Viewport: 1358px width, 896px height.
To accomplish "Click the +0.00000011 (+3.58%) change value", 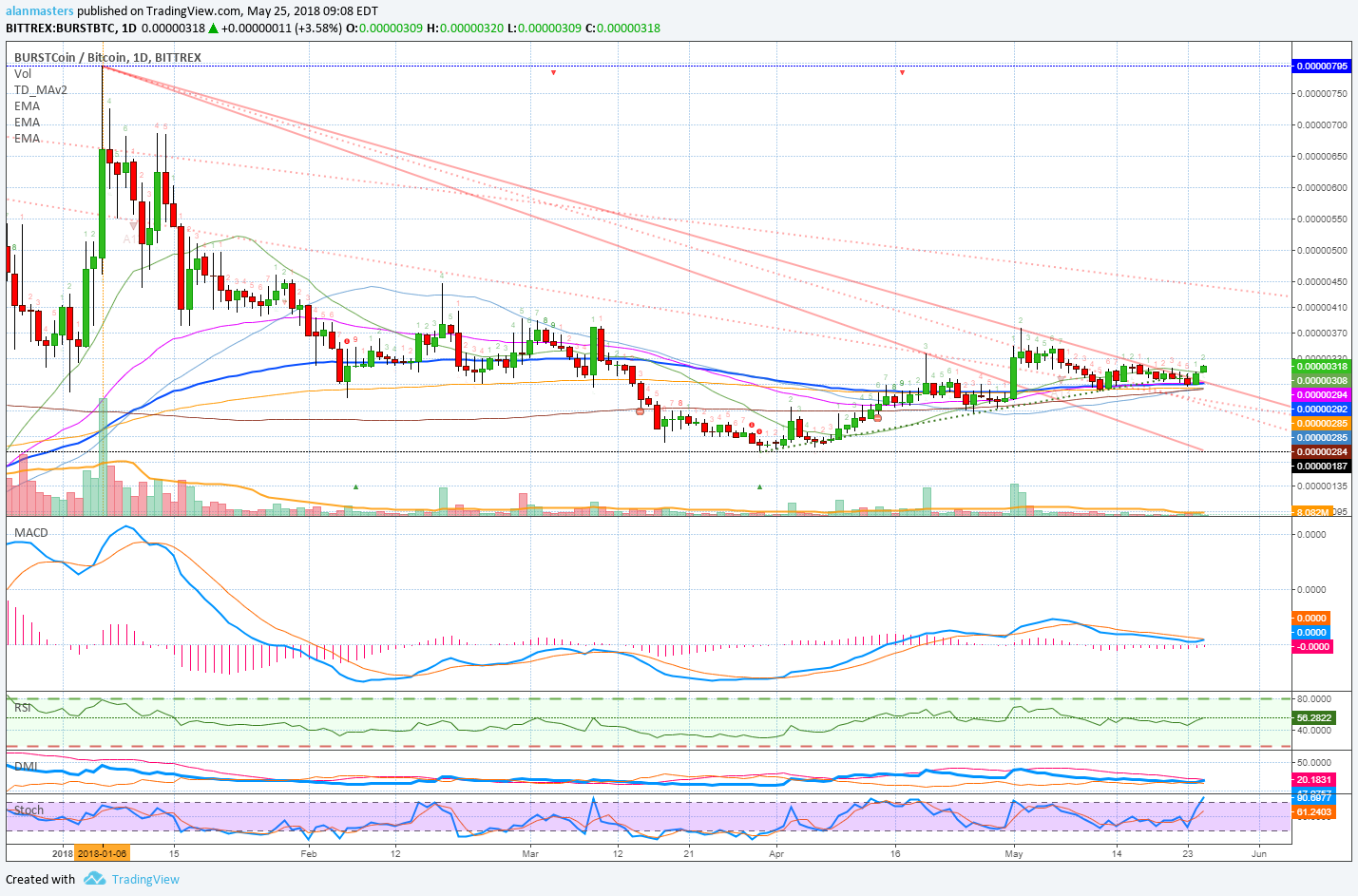I will pos(281,28).
